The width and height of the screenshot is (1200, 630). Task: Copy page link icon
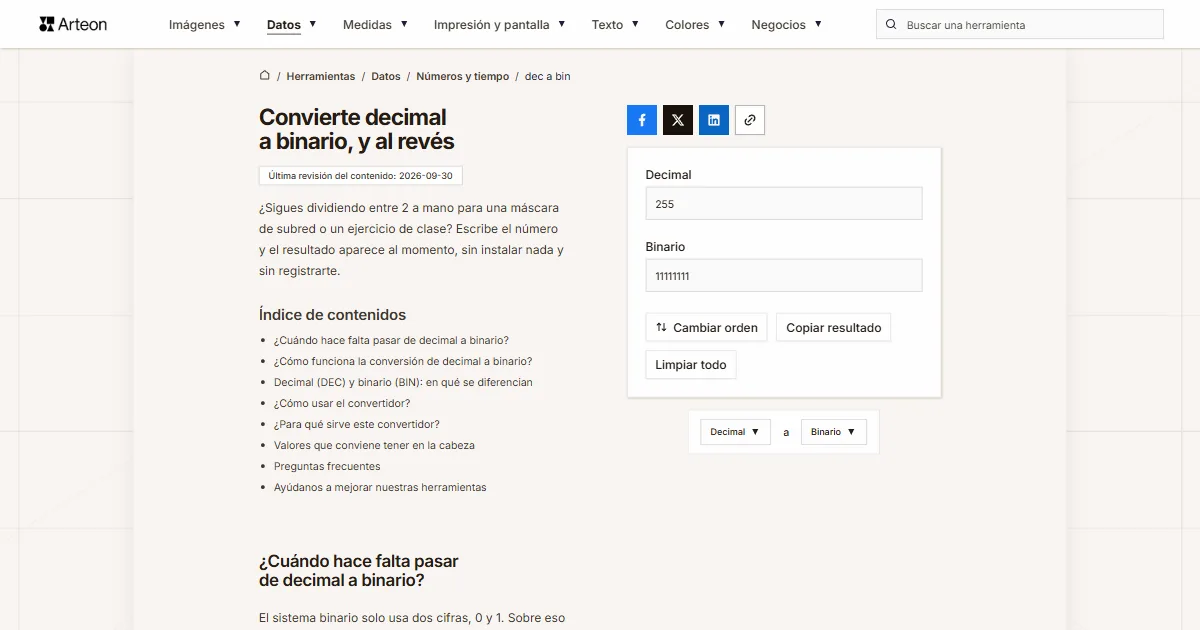point(750,120)
